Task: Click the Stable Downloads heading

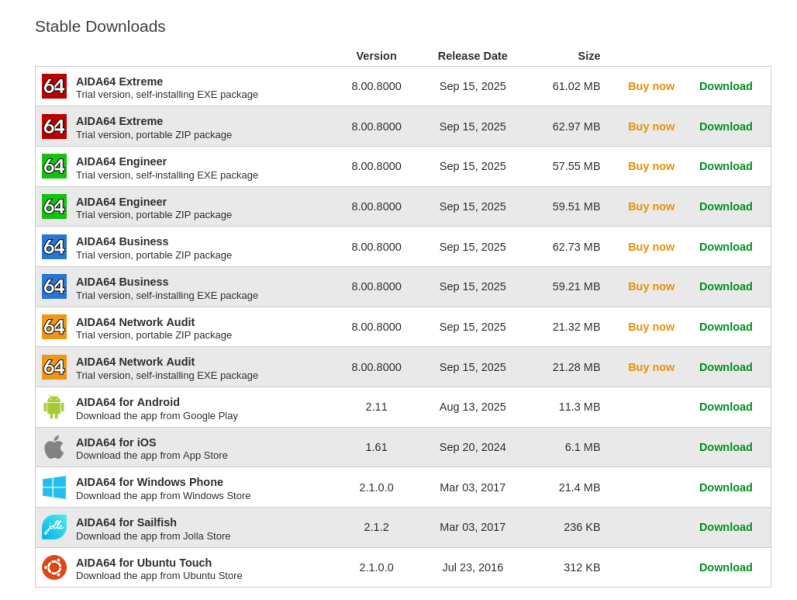Action: click(x=100, y=26)
